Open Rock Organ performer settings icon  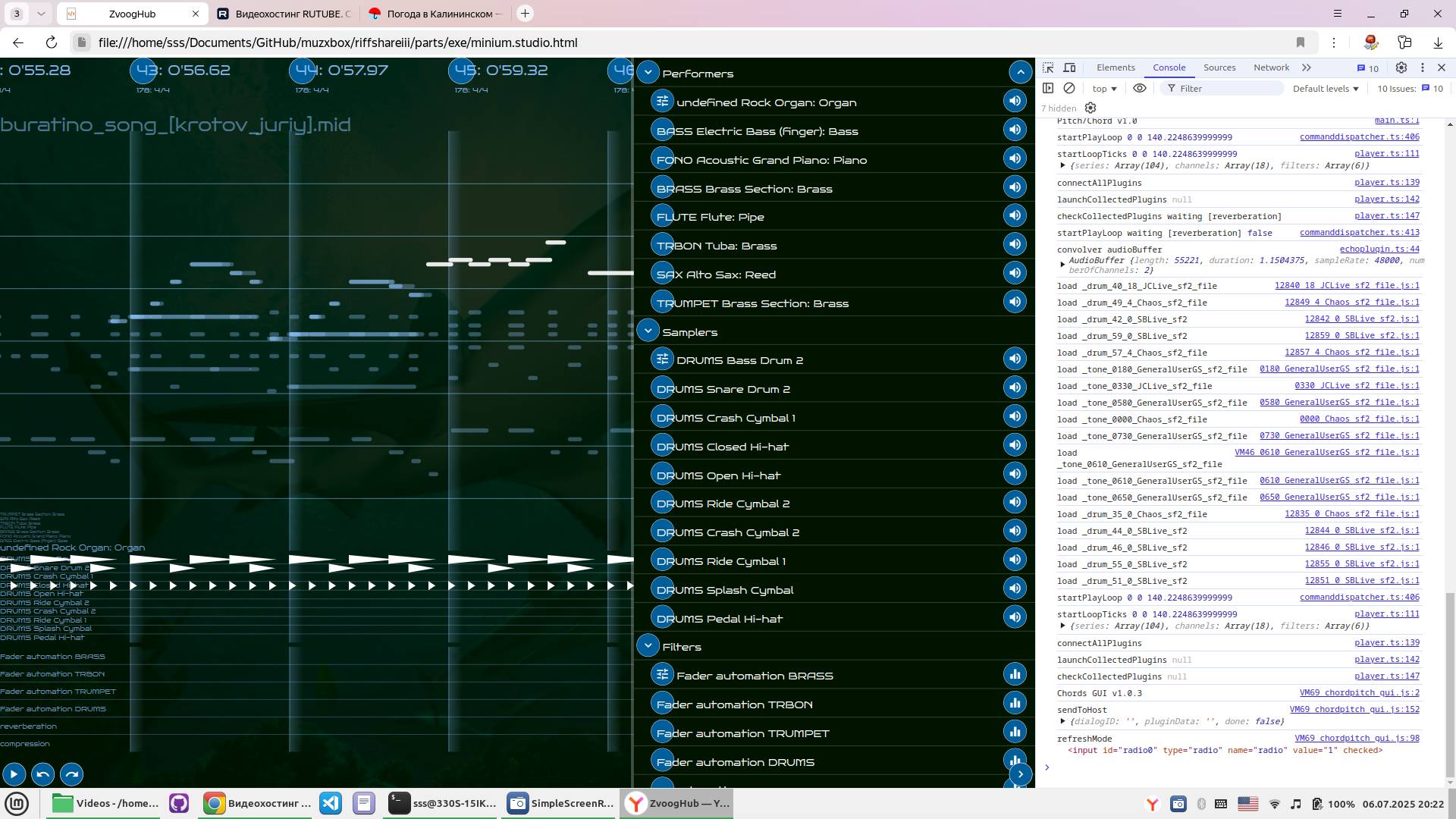(662, 102)
